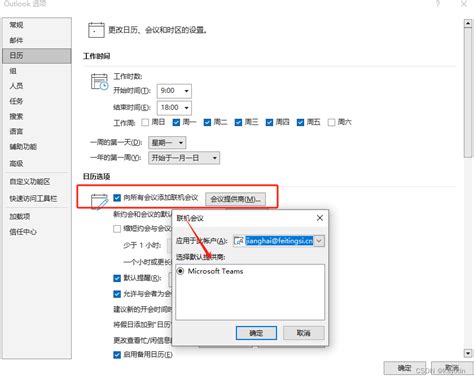Viewport: 474px width, 380px height.
Task: Open the 结束时间 18:00 dropdown
Action: pos(174,107)
